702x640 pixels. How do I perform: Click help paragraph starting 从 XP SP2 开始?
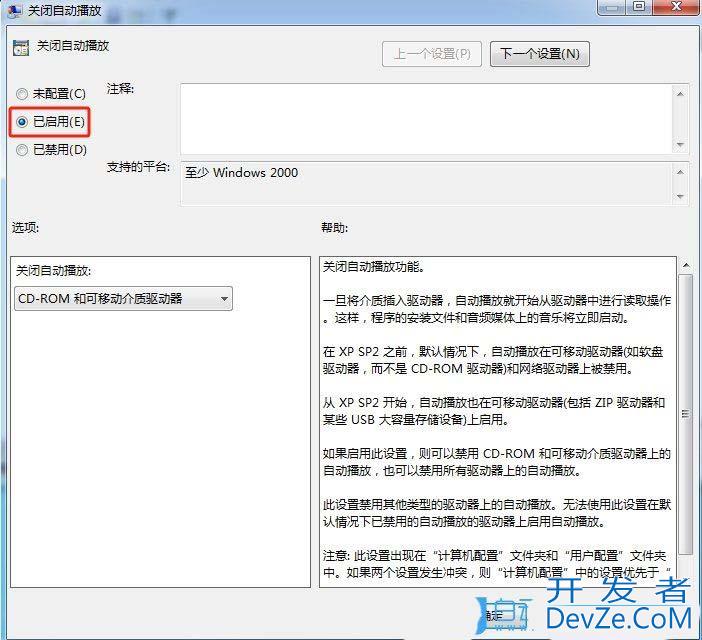[x=493, y=411]
